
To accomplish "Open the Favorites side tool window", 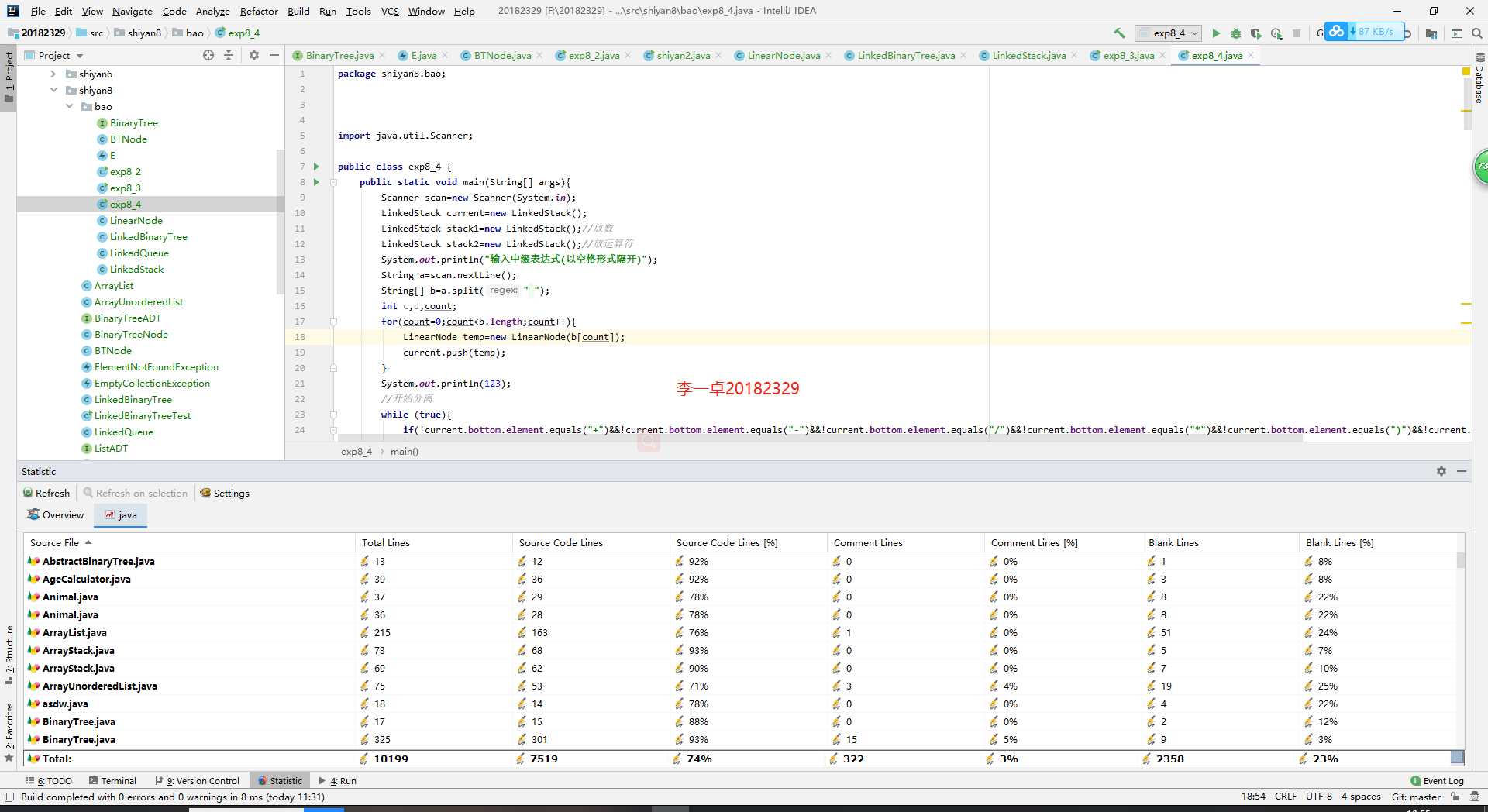I will (x=9, y=732).
